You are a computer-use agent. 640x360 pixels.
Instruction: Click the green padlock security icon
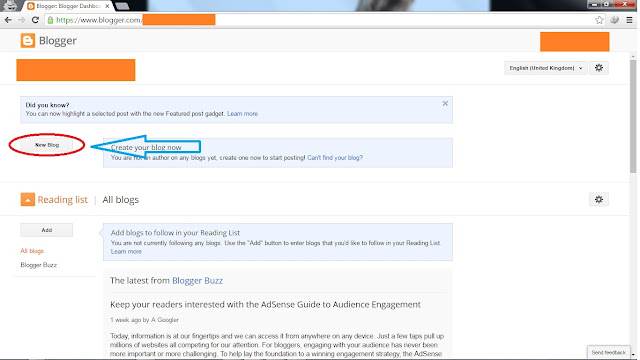tap(50, 20)
